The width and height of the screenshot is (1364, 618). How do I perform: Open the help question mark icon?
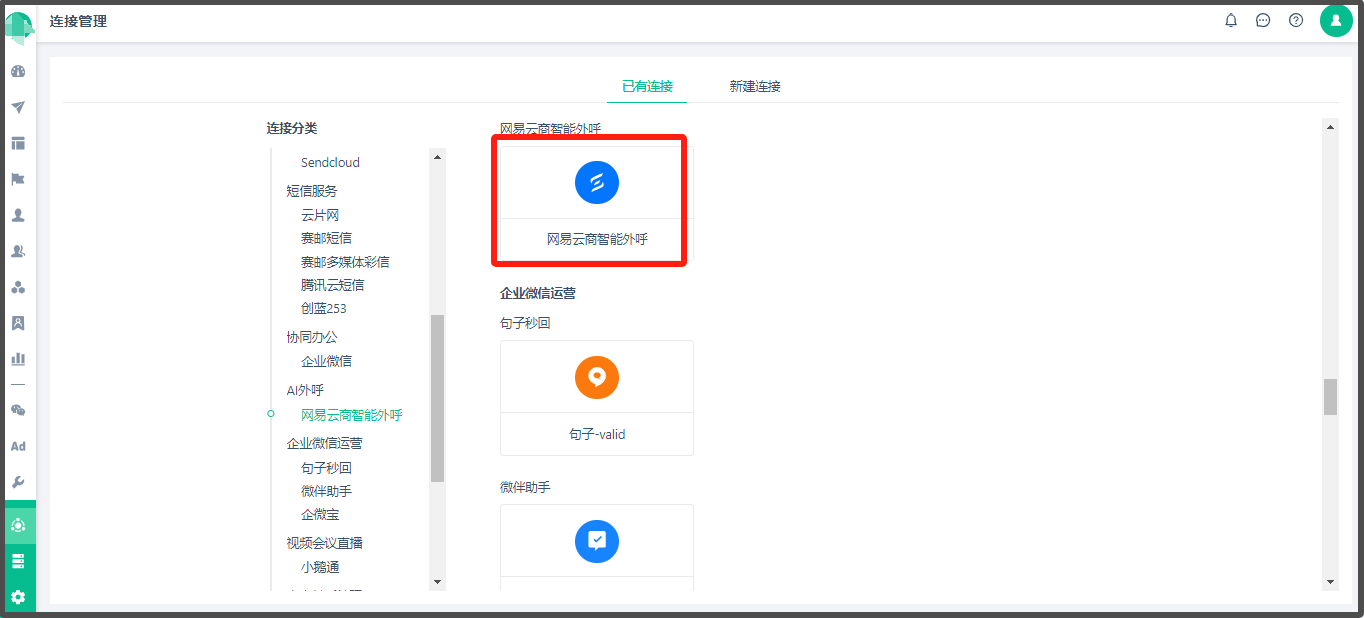[x=1296, y=20]
